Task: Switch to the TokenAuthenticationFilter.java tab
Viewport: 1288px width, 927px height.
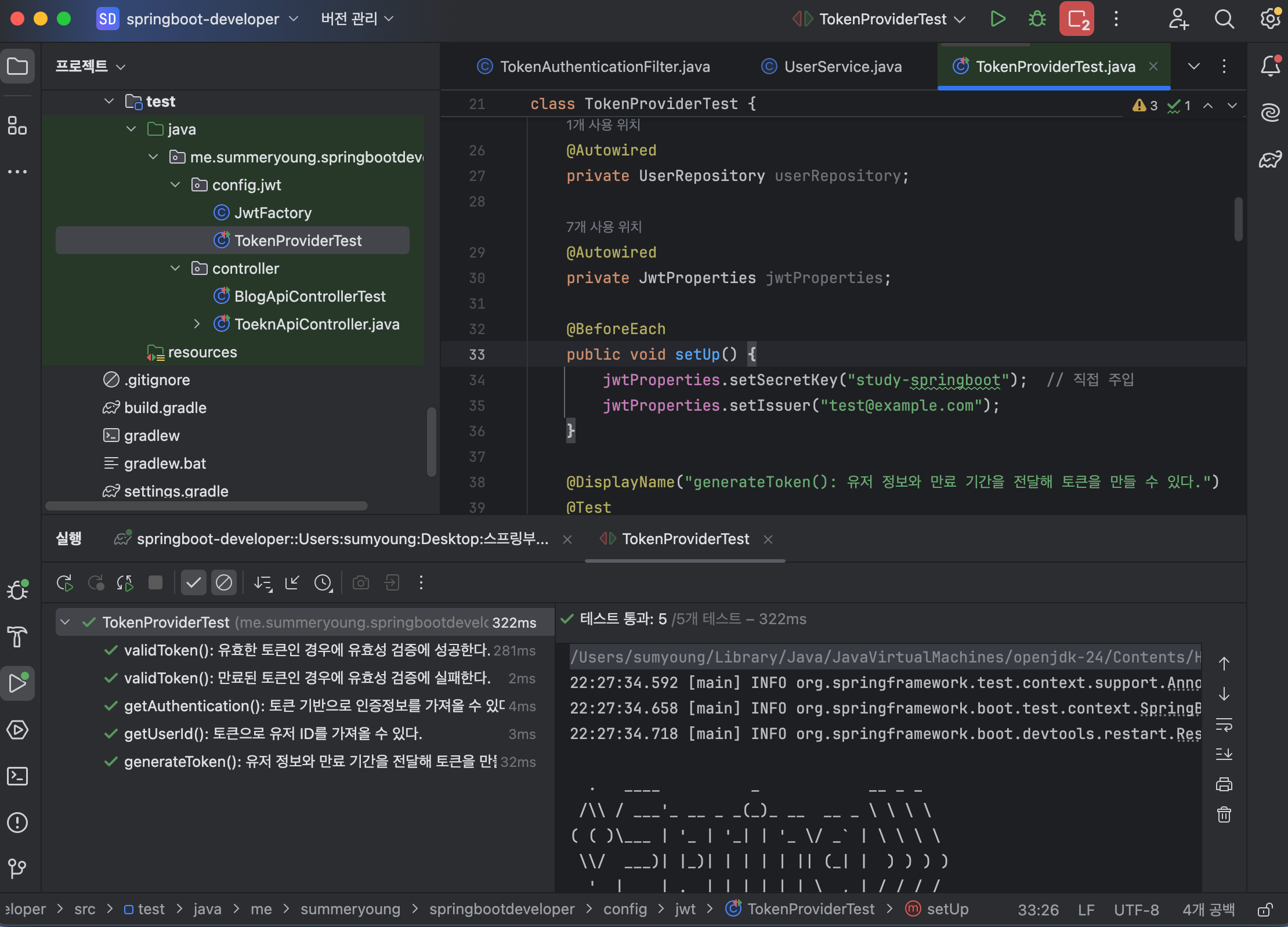Action: 604,67
